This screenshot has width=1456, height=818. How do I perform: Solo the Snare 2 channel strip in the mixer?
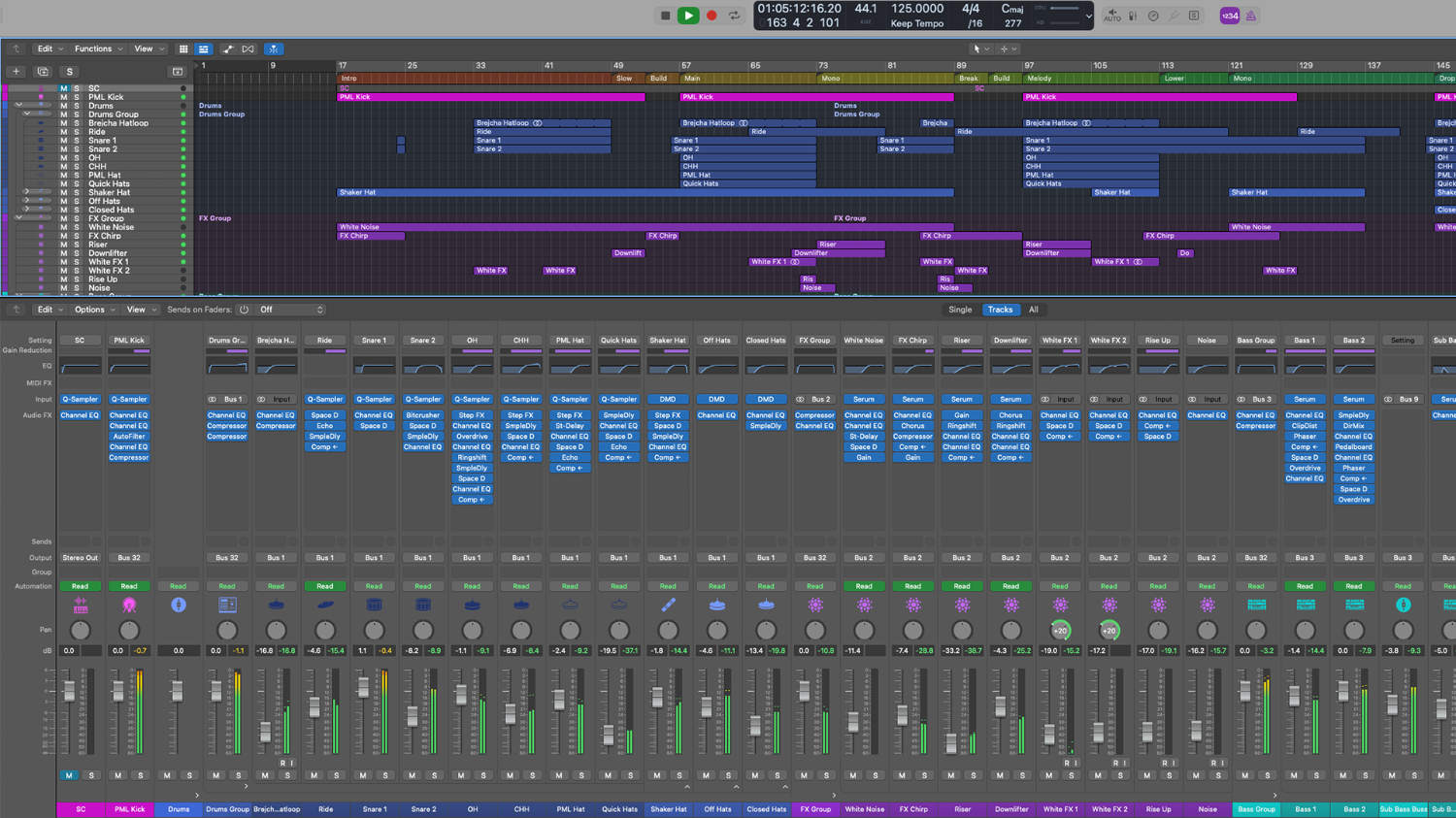pyautogui.click(x=434, y=775)
